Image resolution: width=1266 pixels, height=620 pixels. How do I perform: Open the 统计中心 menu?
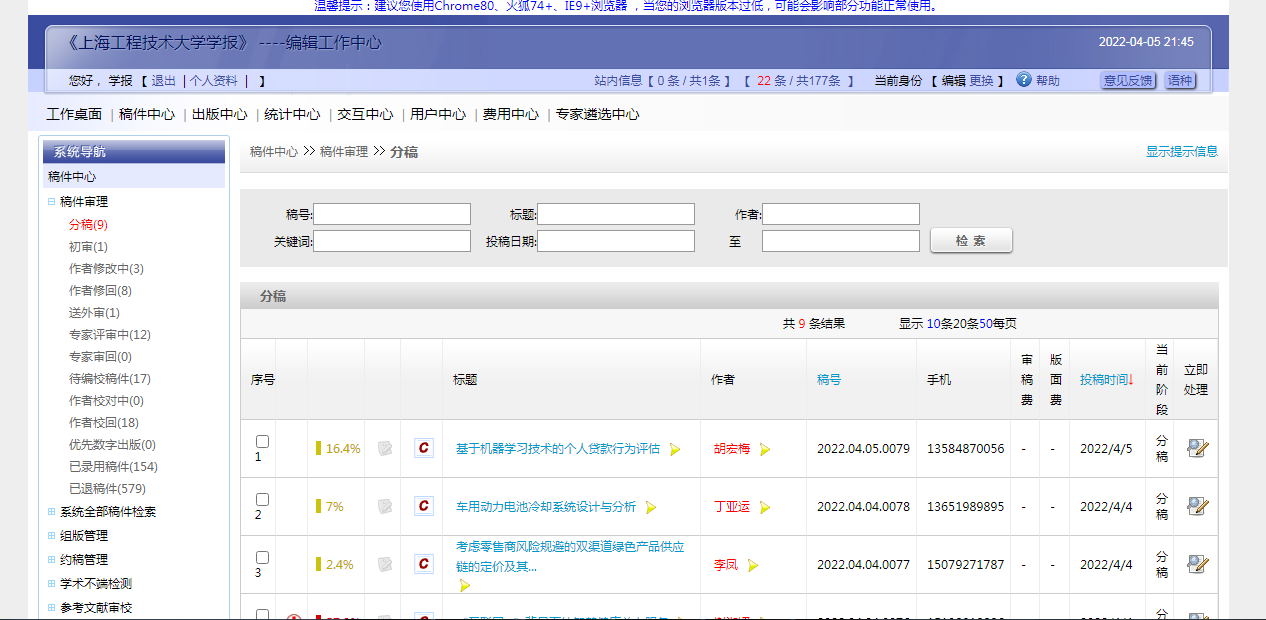pos(293,114)
